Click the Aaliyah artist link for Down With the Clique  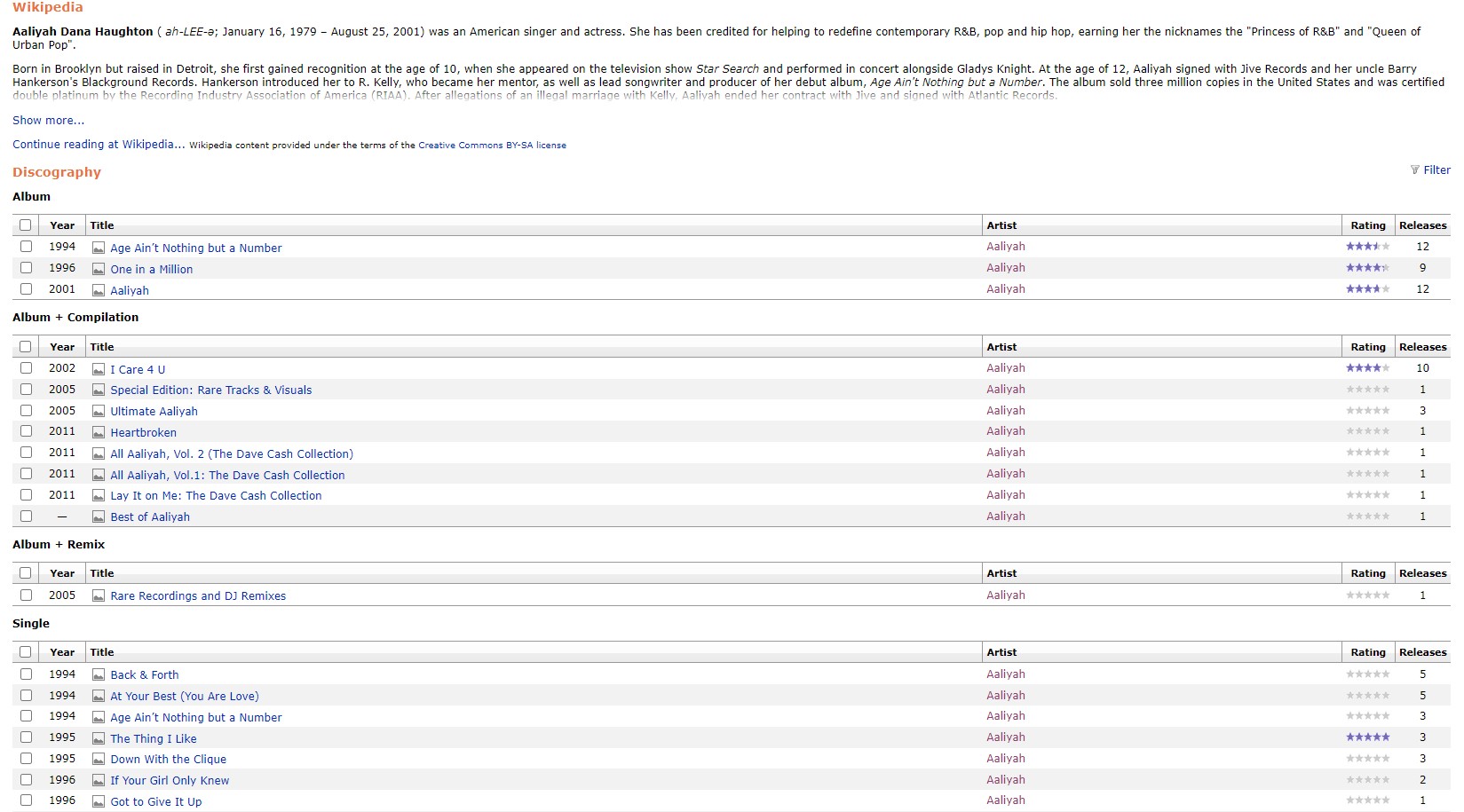[1005, 759]
